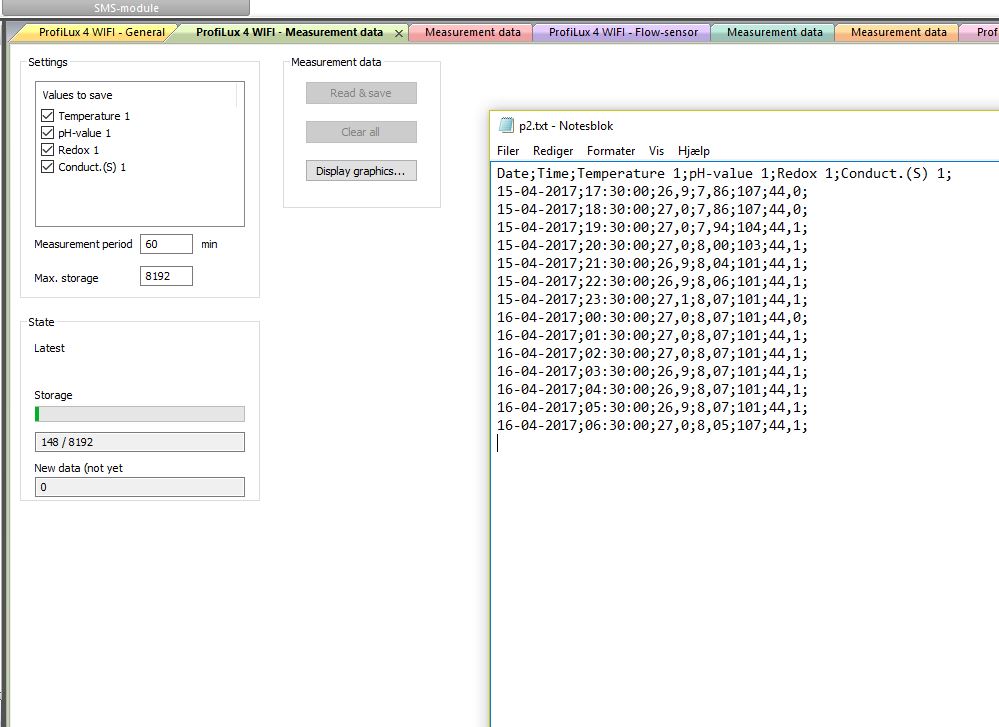Open the Hjælp menu in Notepad
Screen dimensions: 999x727
[693, 151]
